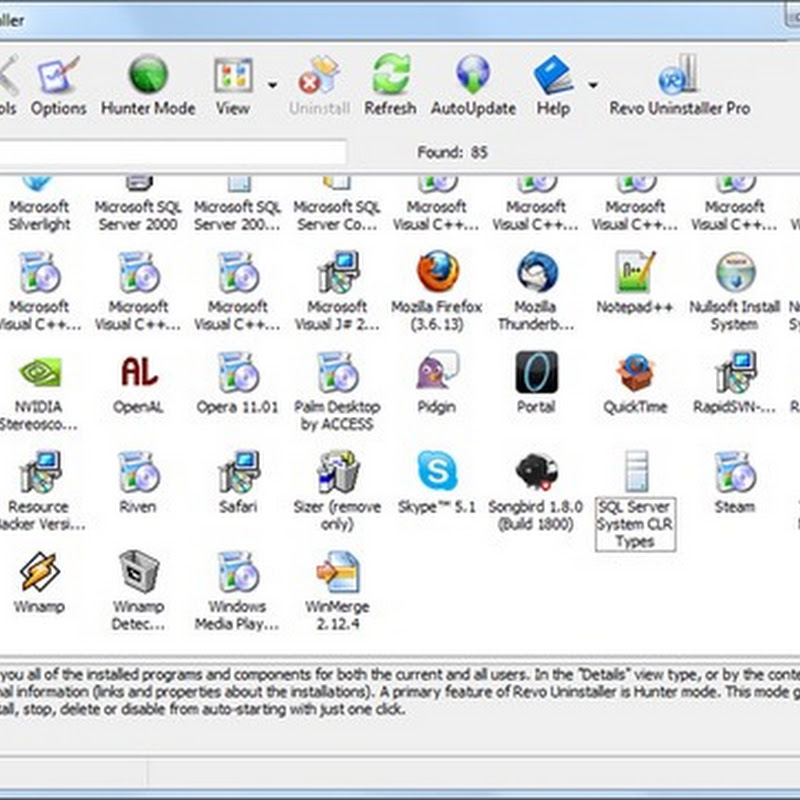Expand the Help dropdown arrow
The height and width of the screenshot is (800, 800).
[593, 85]
